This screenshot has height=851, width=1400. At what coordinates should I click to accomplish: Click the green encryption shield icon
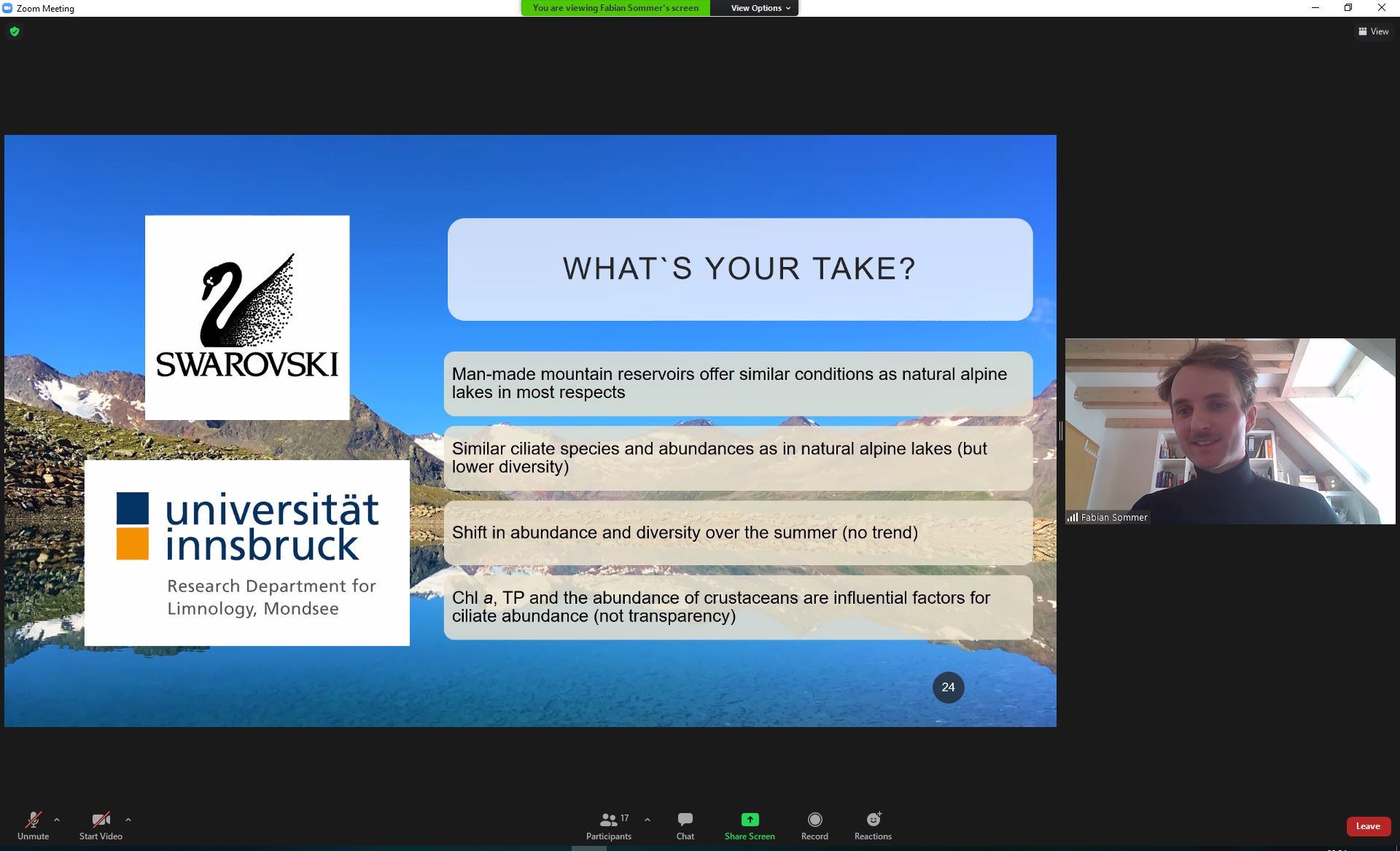click(x=15, y=31)
